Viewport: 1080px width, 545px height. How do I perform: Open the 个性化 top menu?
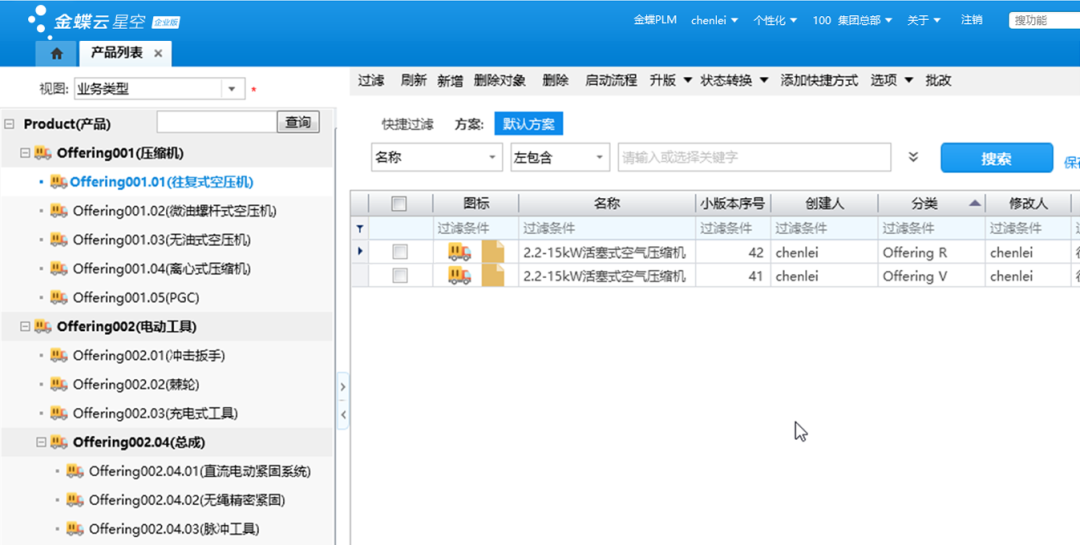click(x=775, y=20)
